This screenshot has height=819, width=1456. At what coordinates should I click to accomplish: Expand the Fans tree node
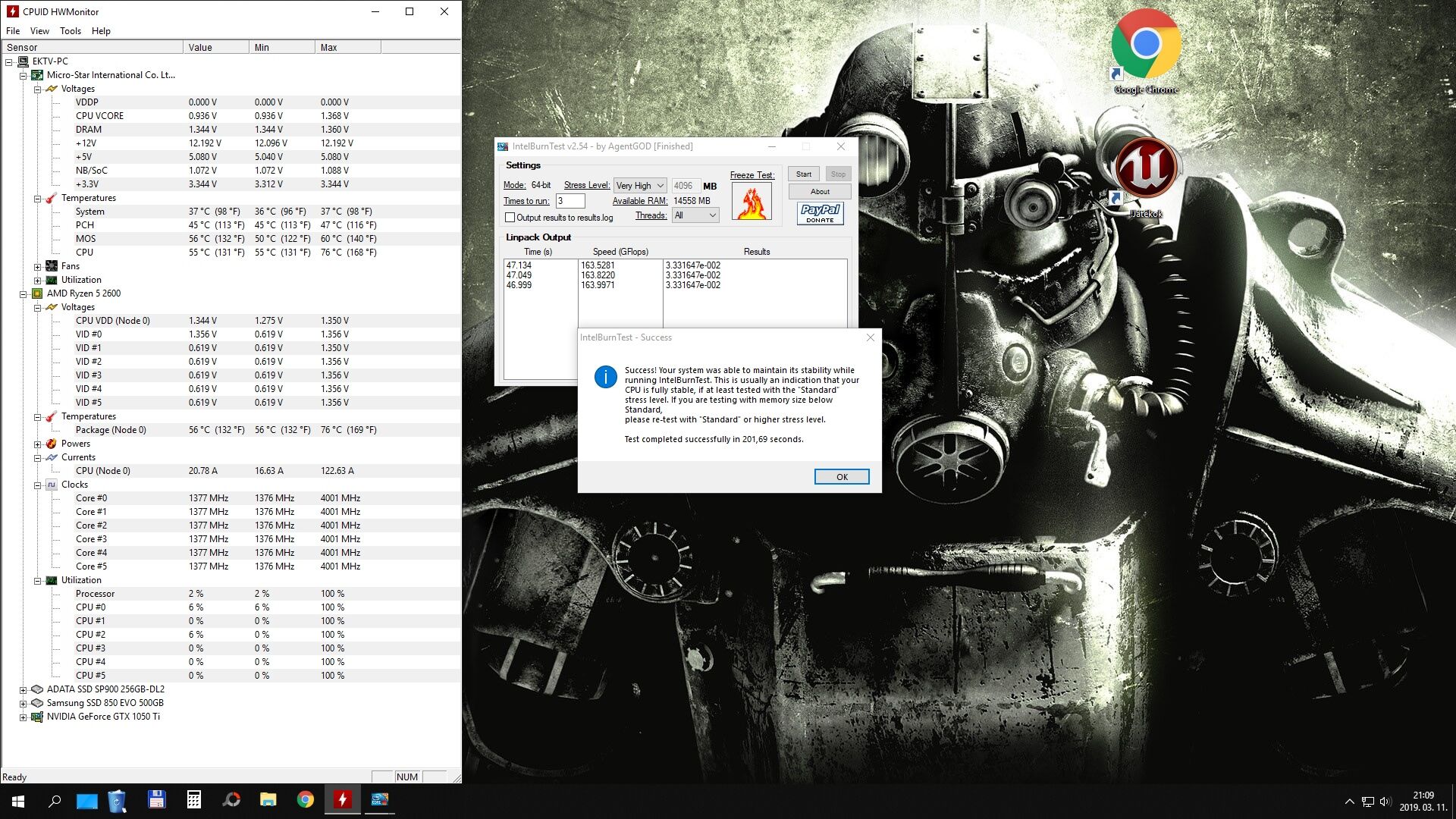tap(37, 267)
